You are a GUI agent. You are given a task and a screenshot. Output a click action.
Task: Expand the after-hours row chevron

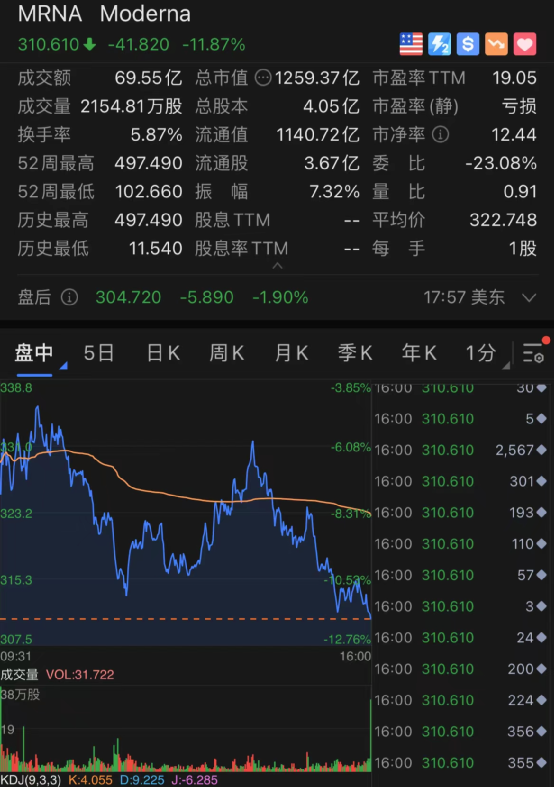(x=529, y=298)
